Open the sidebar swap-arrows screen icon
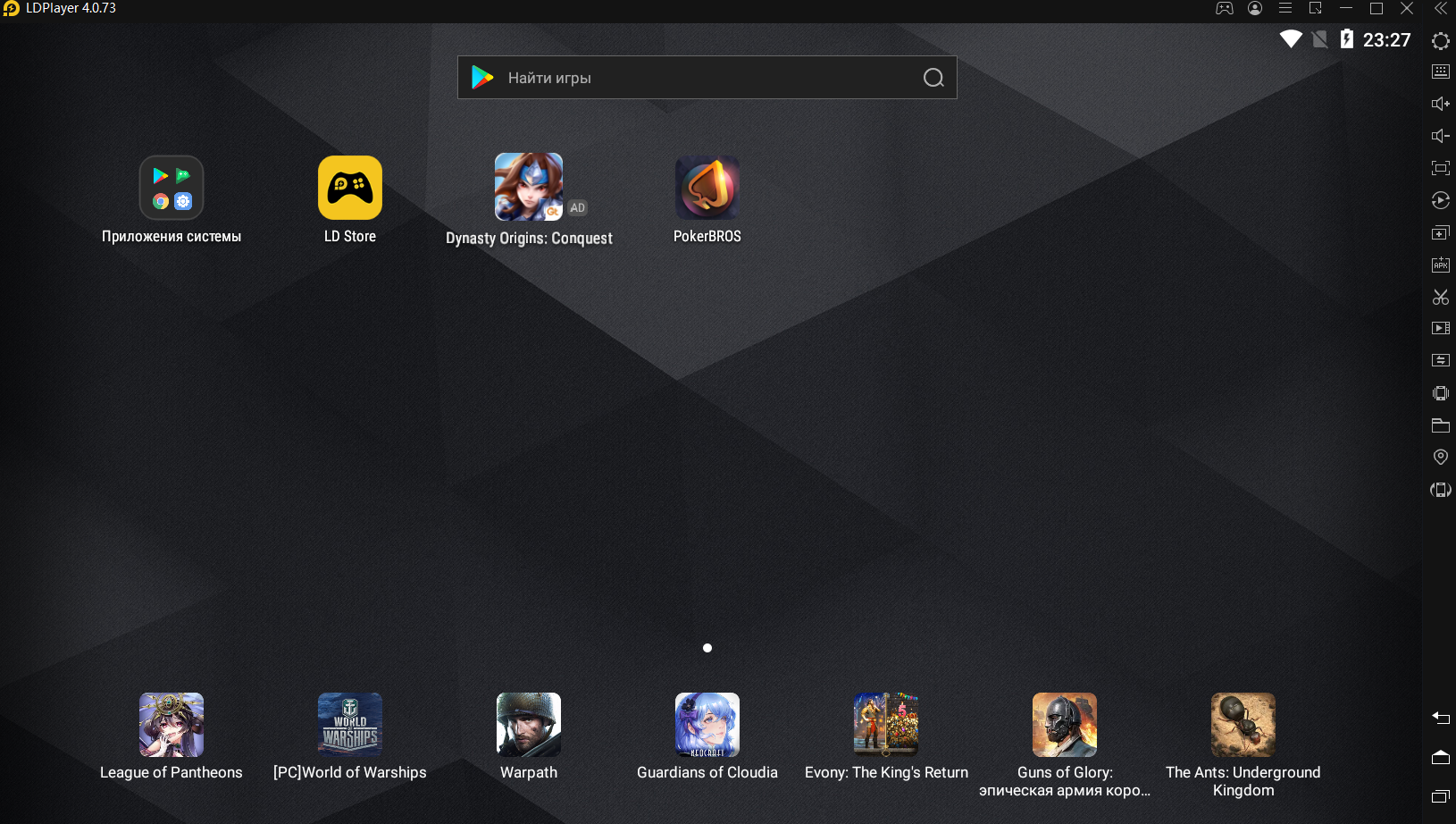The image size is (1456, 824). 1441,360
